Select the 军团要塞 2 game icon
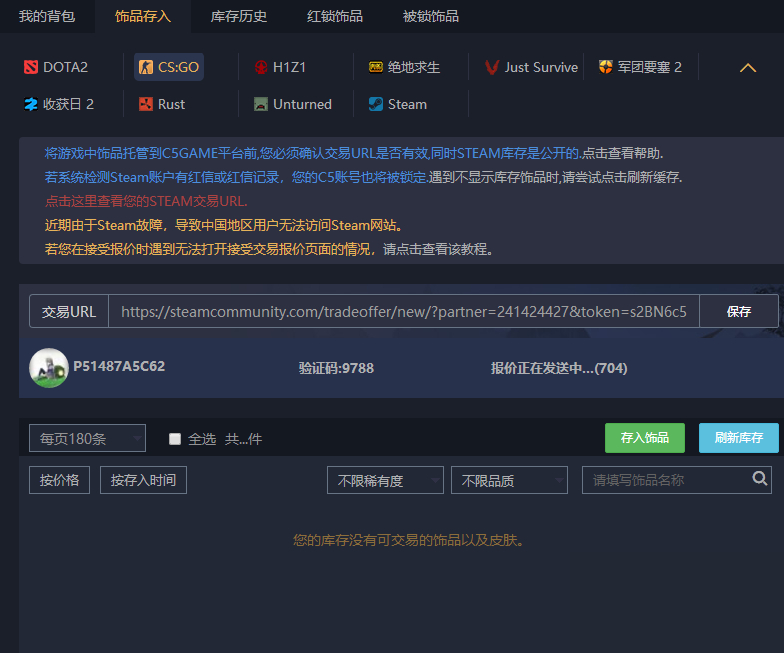 click(x=606, y=67)
